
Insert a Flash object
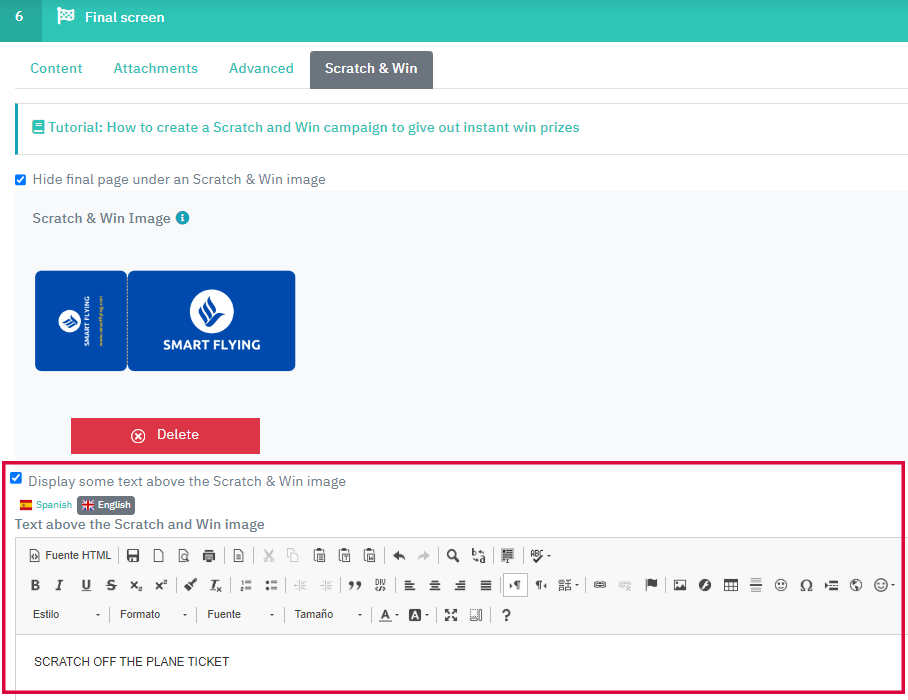705,585
